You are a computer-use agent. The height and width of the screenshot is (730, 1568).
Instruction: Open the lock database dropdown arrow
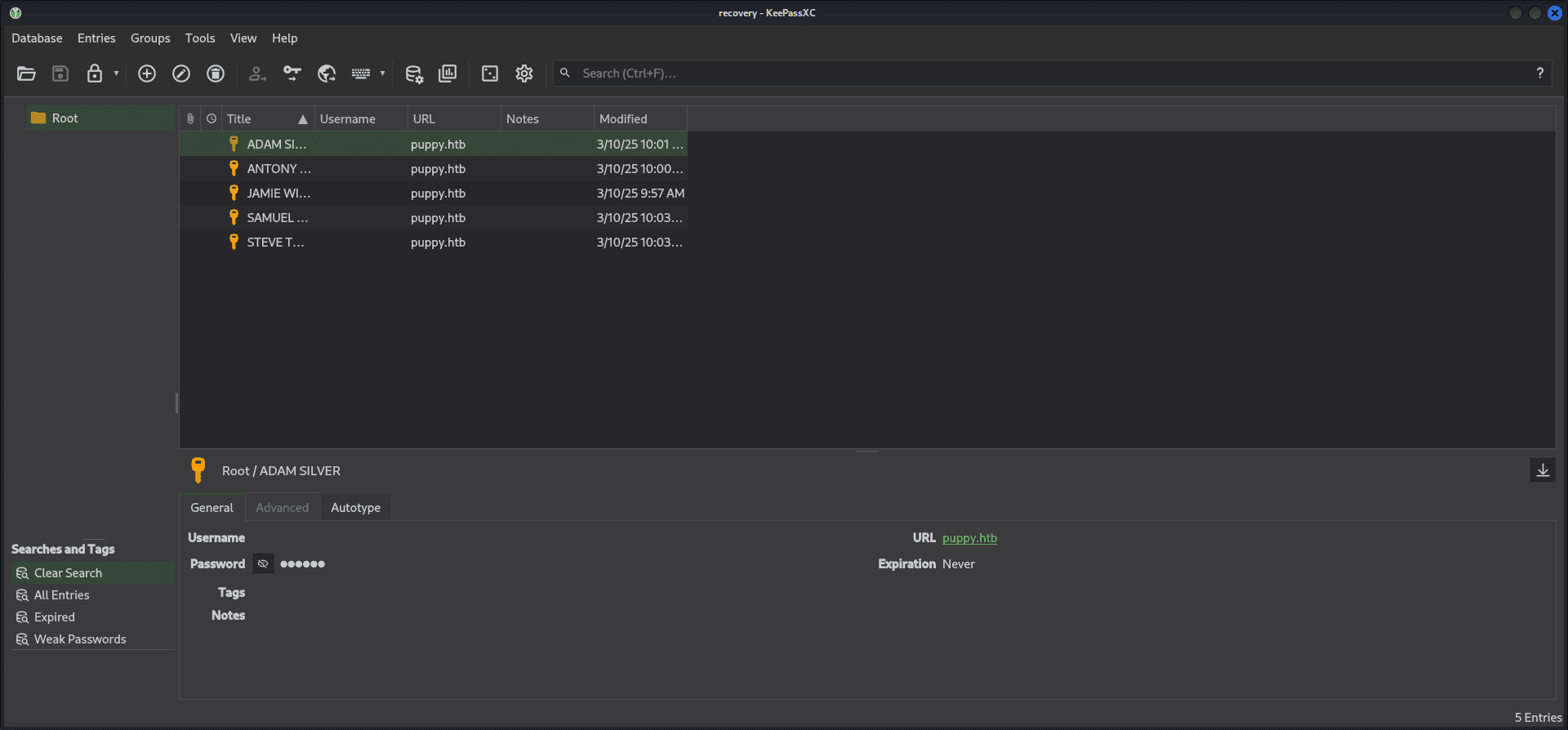click(x=116, y=73)
